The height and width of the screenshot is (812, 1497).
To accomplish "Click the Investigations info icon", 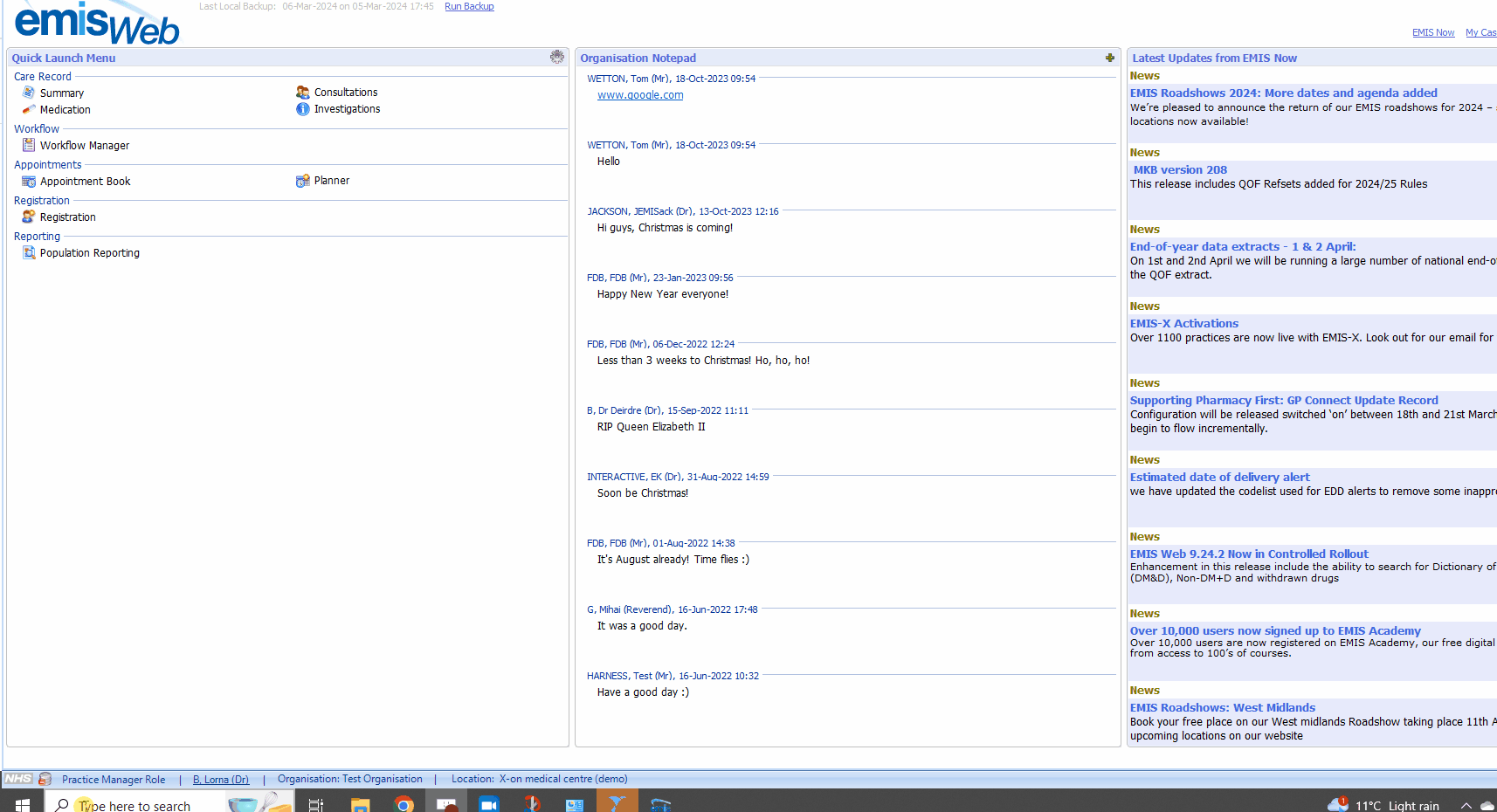I will click(303, 109).
